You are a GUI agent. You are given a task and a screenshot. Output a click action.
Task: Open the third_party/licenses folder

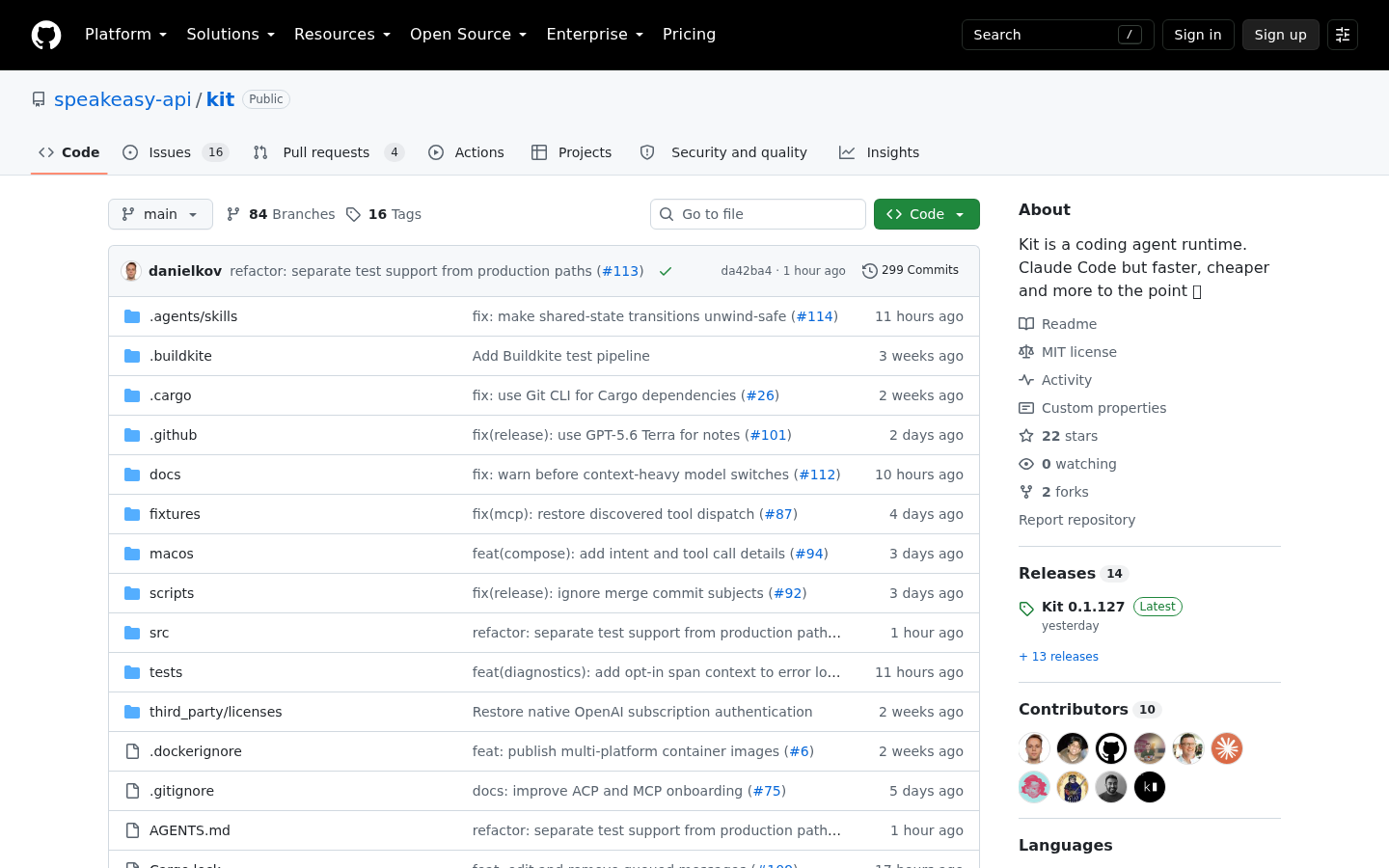(x=216, y=712)
